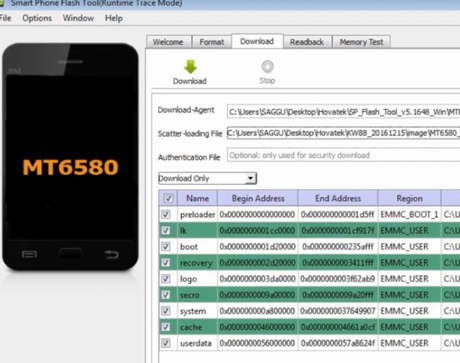
Task: Switch to the Format tab
Action: coord(212,42)
